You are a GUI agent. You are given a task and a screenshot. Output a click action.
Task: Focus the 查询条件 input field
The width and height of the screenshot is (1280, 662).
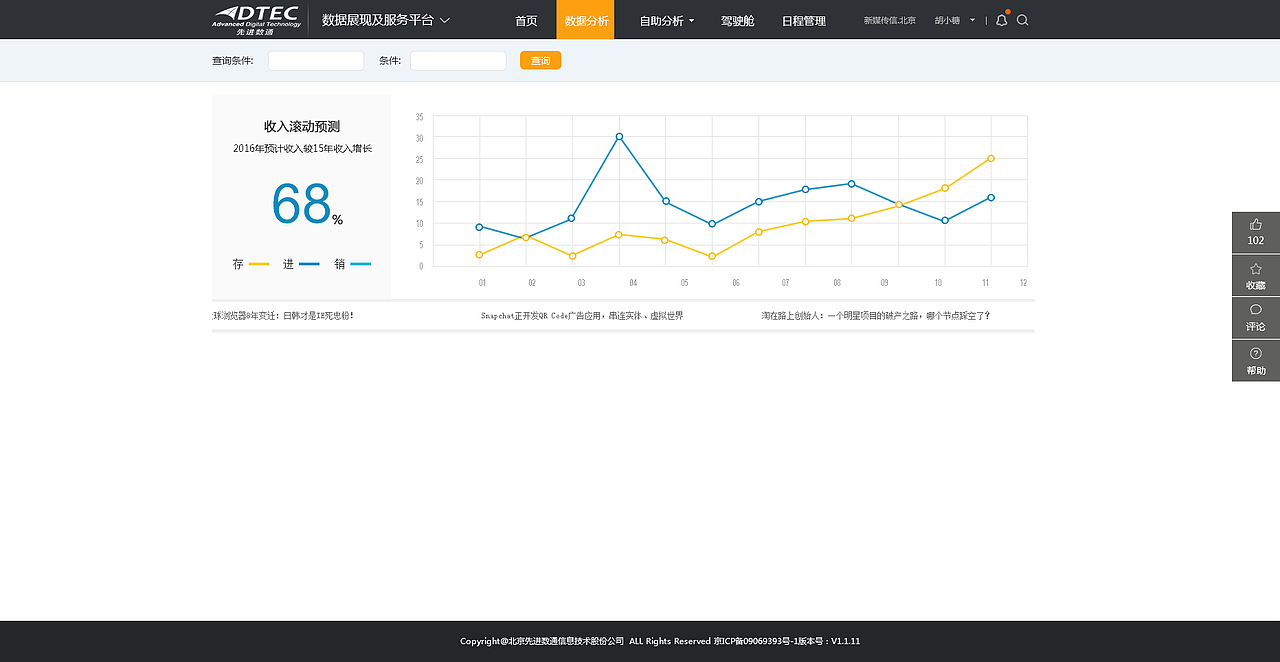[316, 61]
